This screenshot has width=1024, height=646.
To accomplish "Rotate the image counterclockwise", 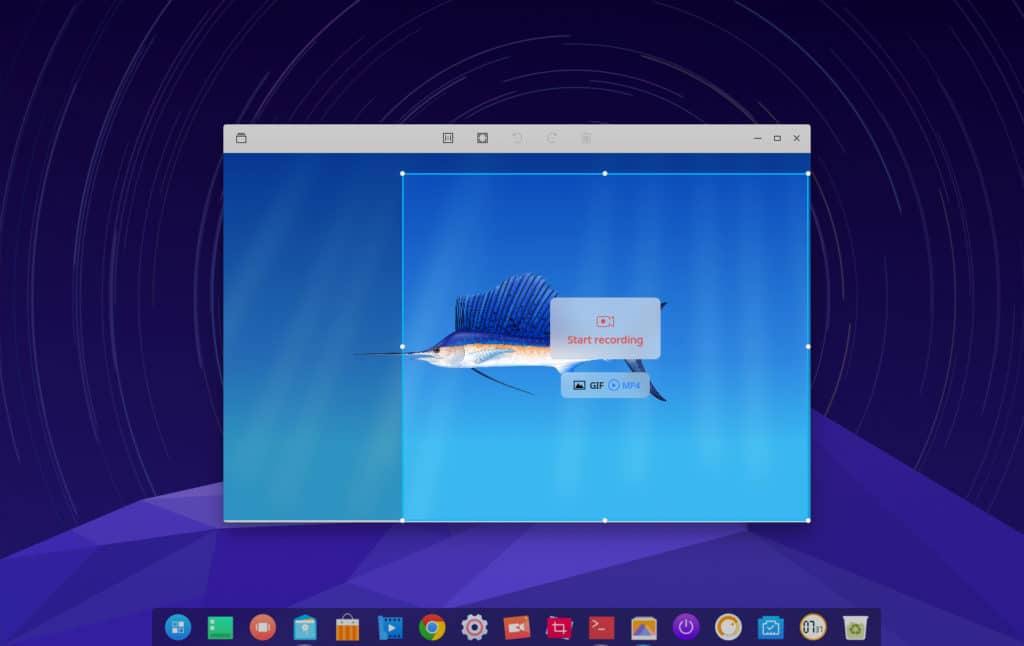I will click(517, 138).
